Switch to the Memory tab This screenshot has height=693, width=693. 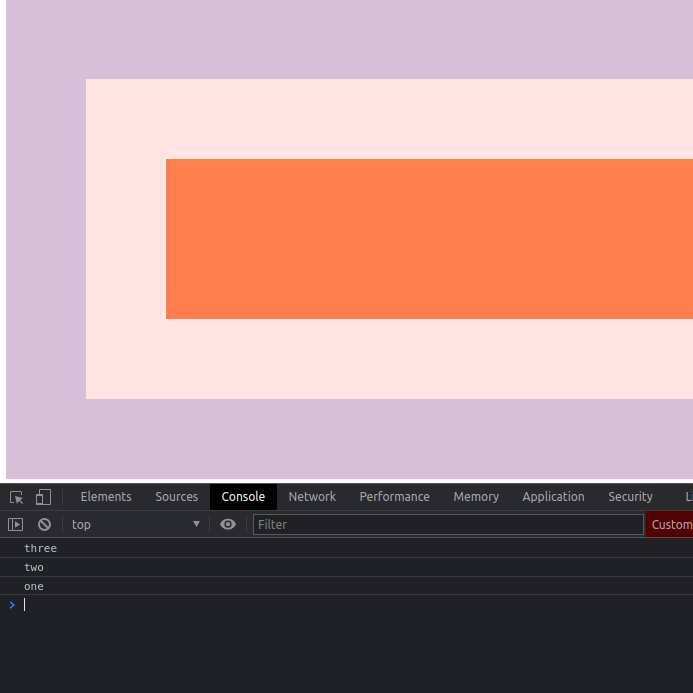click(x=476, y=497)
